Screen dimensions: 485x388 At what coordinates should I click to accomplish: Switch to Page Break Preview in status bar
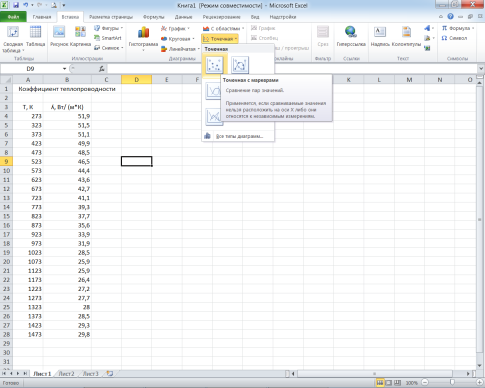(397, 383)
